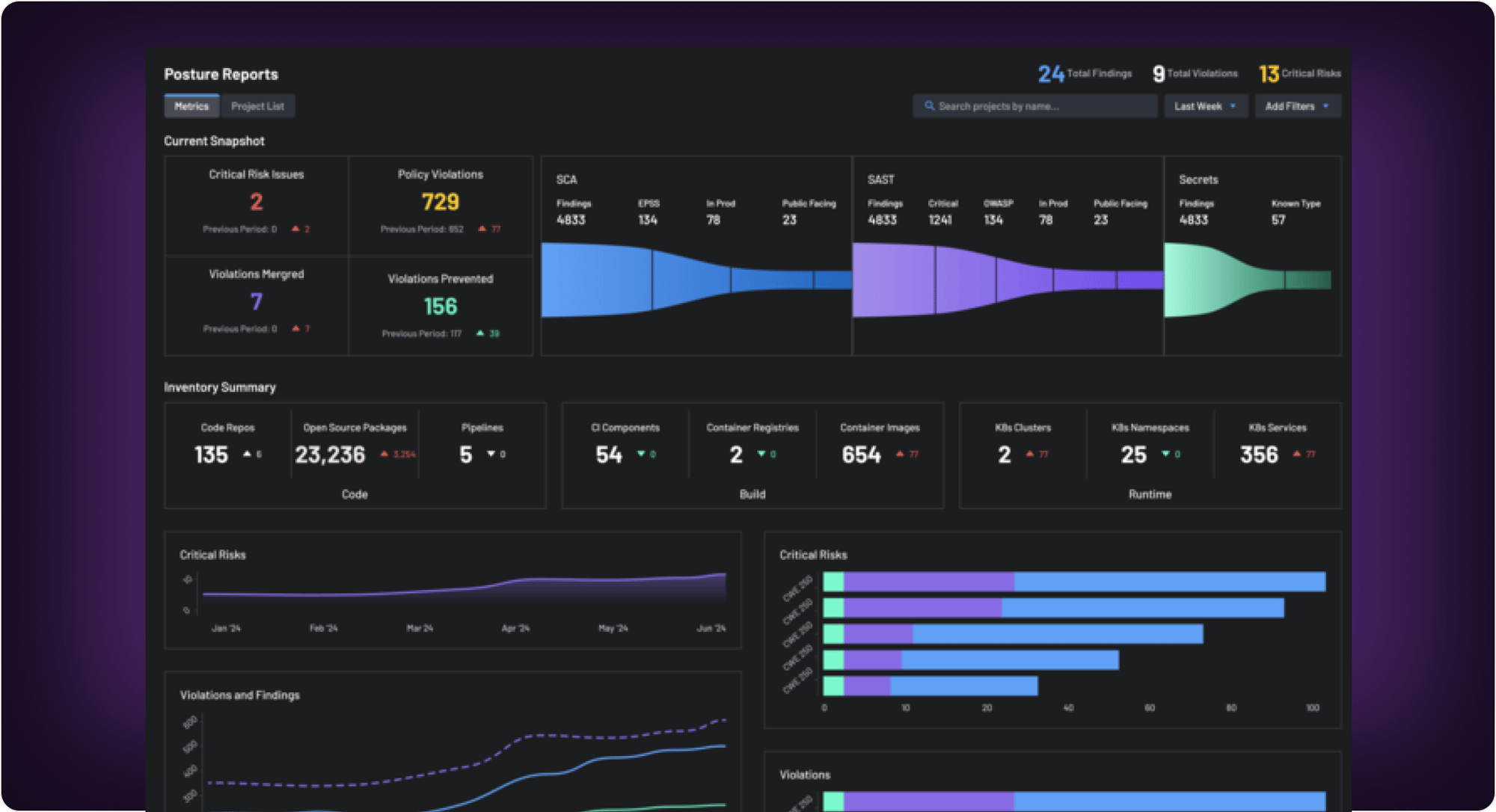Click the red up arrow beside K8s Clusters
1496x812 pixels.
tap(1030, 454)
